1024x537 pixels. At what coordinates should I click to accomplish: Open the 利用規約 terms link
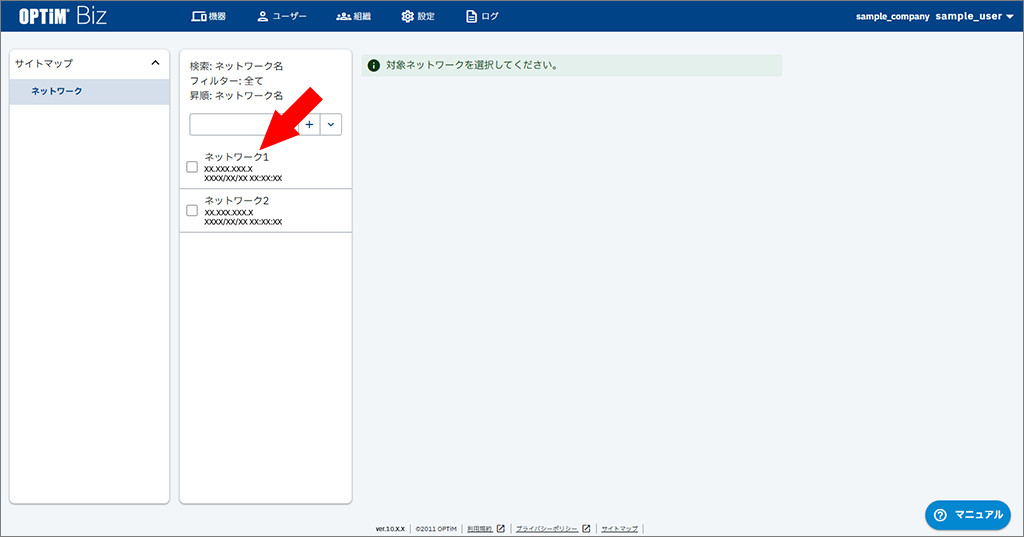pyautogui.click(x=486, y=529)
